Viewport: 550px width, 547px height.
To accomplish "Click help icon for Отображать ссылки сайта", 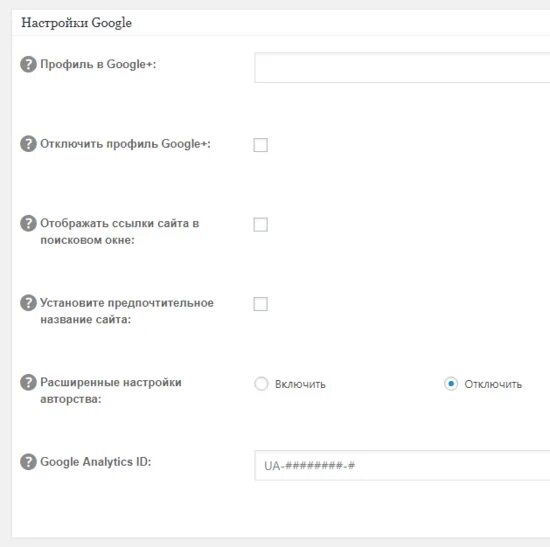I will click(28, 224).
